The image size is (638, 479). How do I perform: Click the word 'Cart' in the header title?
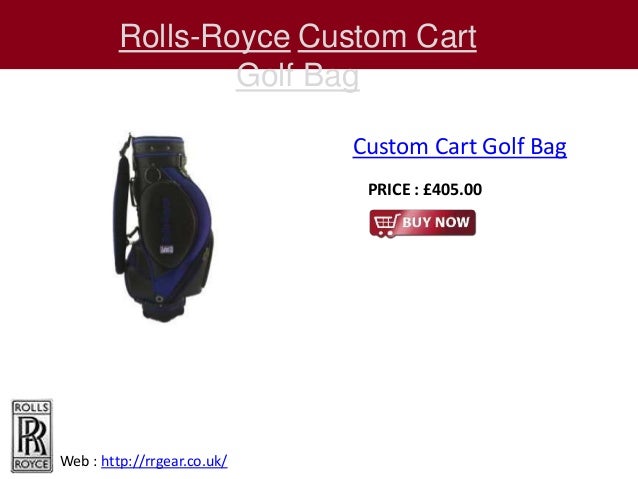pos(446,37)
